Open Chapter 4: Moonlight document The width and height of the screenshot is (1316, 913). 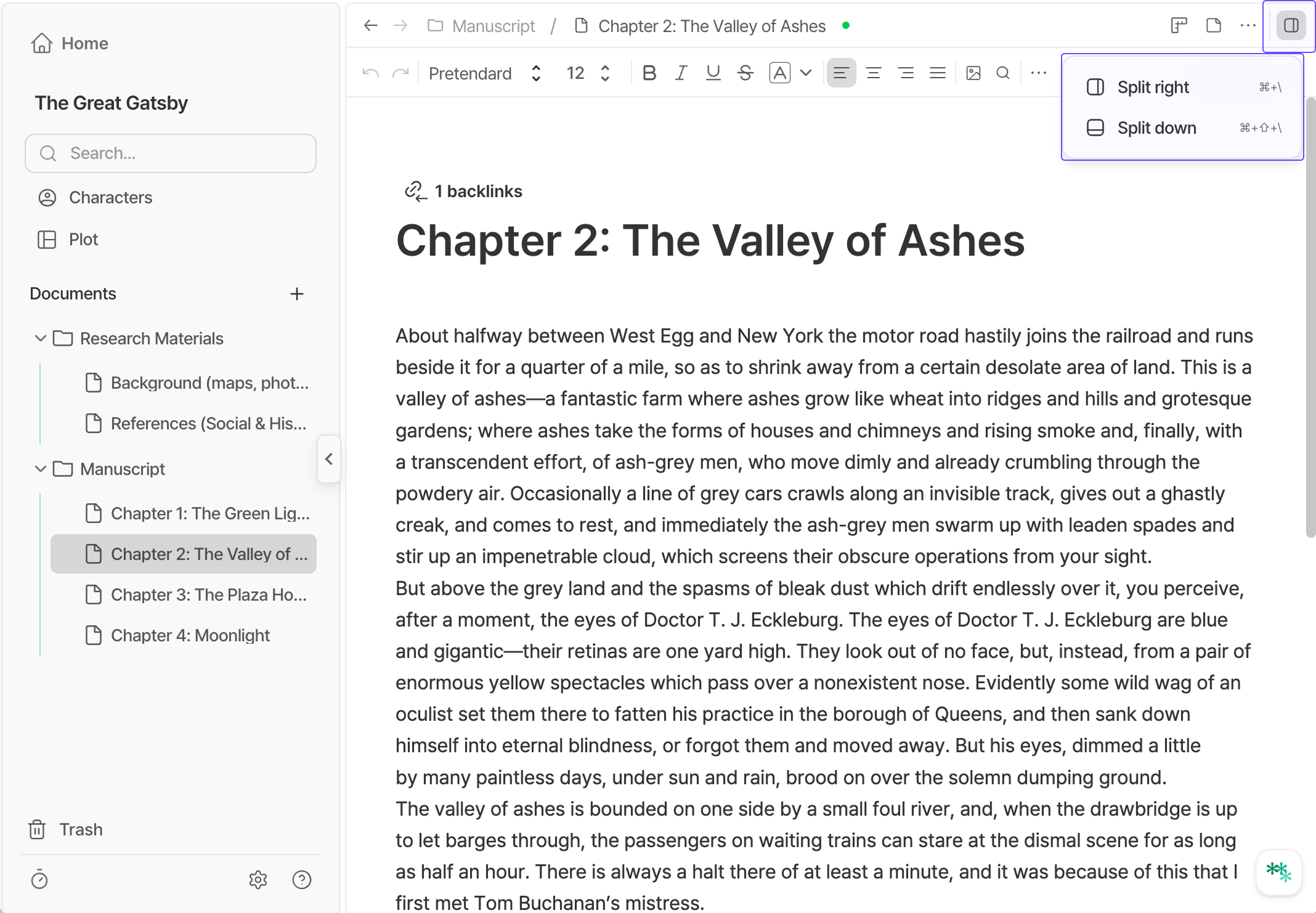tap(184, 635)
